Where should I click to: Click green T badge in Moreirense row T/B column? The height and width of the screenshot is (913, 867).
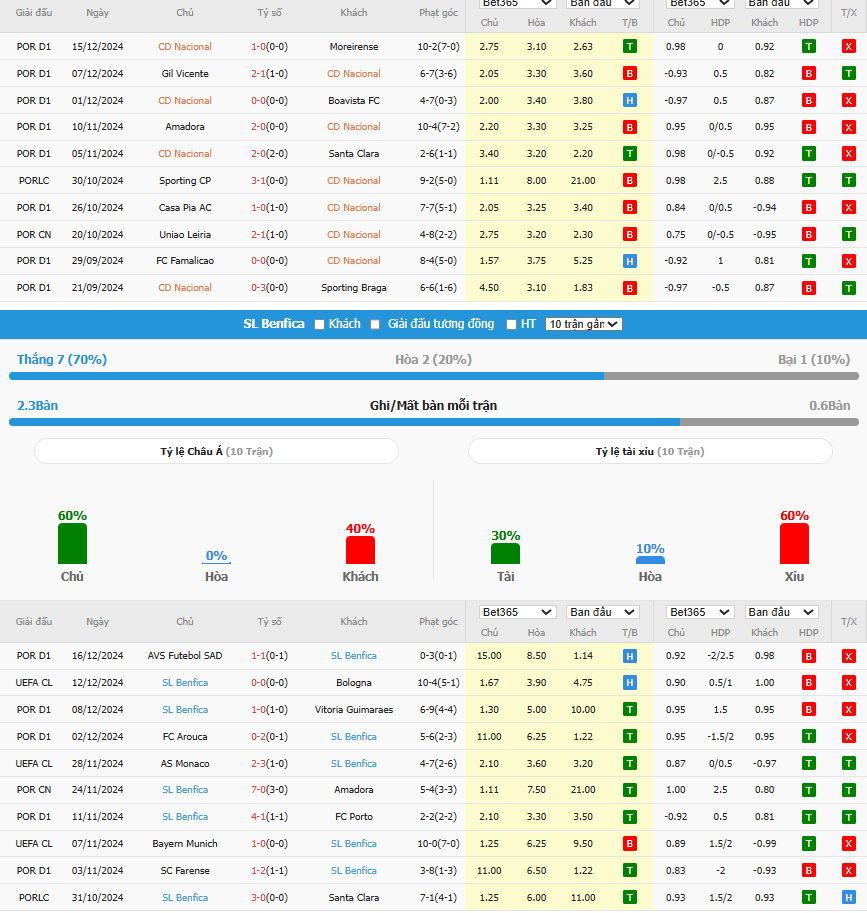(x=629, y=47)
